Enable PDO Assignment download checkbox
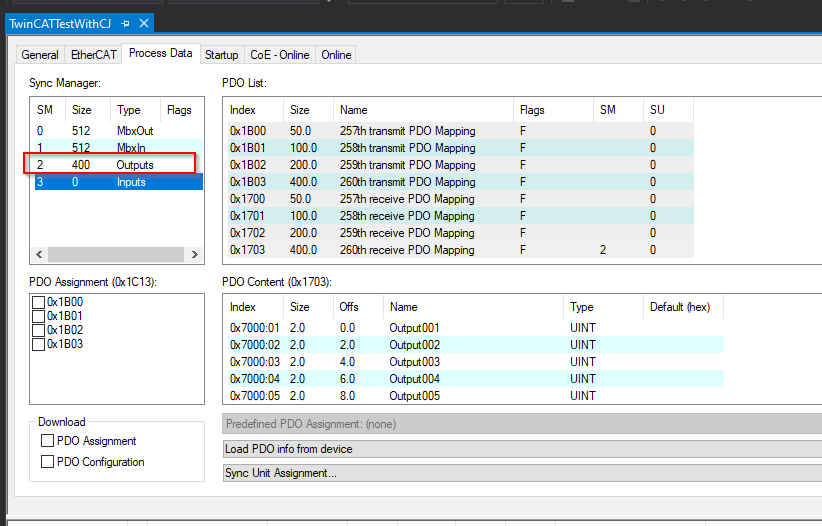This screenshot has width=822, height=526. (47, 441)
